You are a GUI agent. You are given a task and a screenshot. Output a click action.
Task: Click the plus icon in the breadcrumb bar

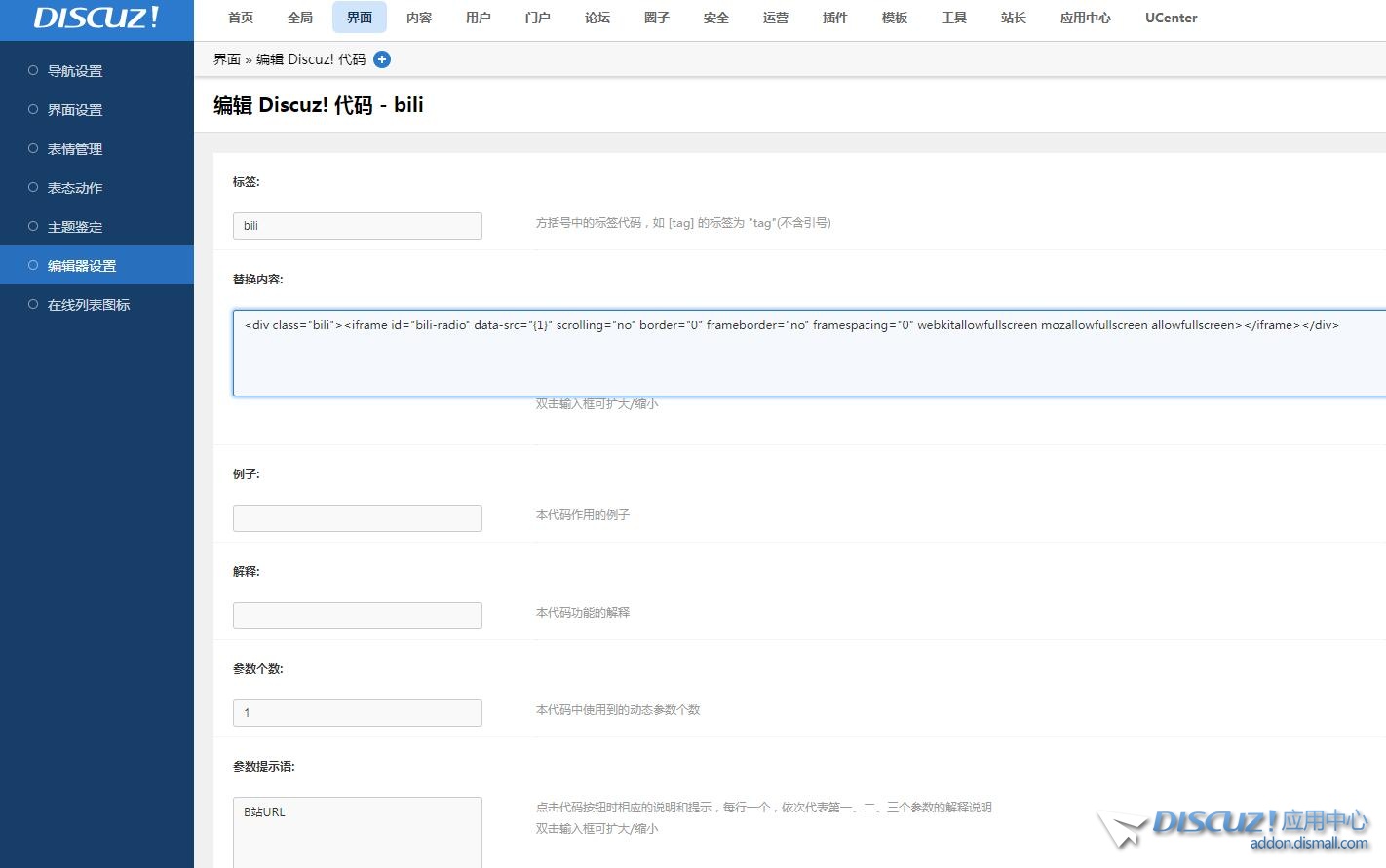pos(382,59)
